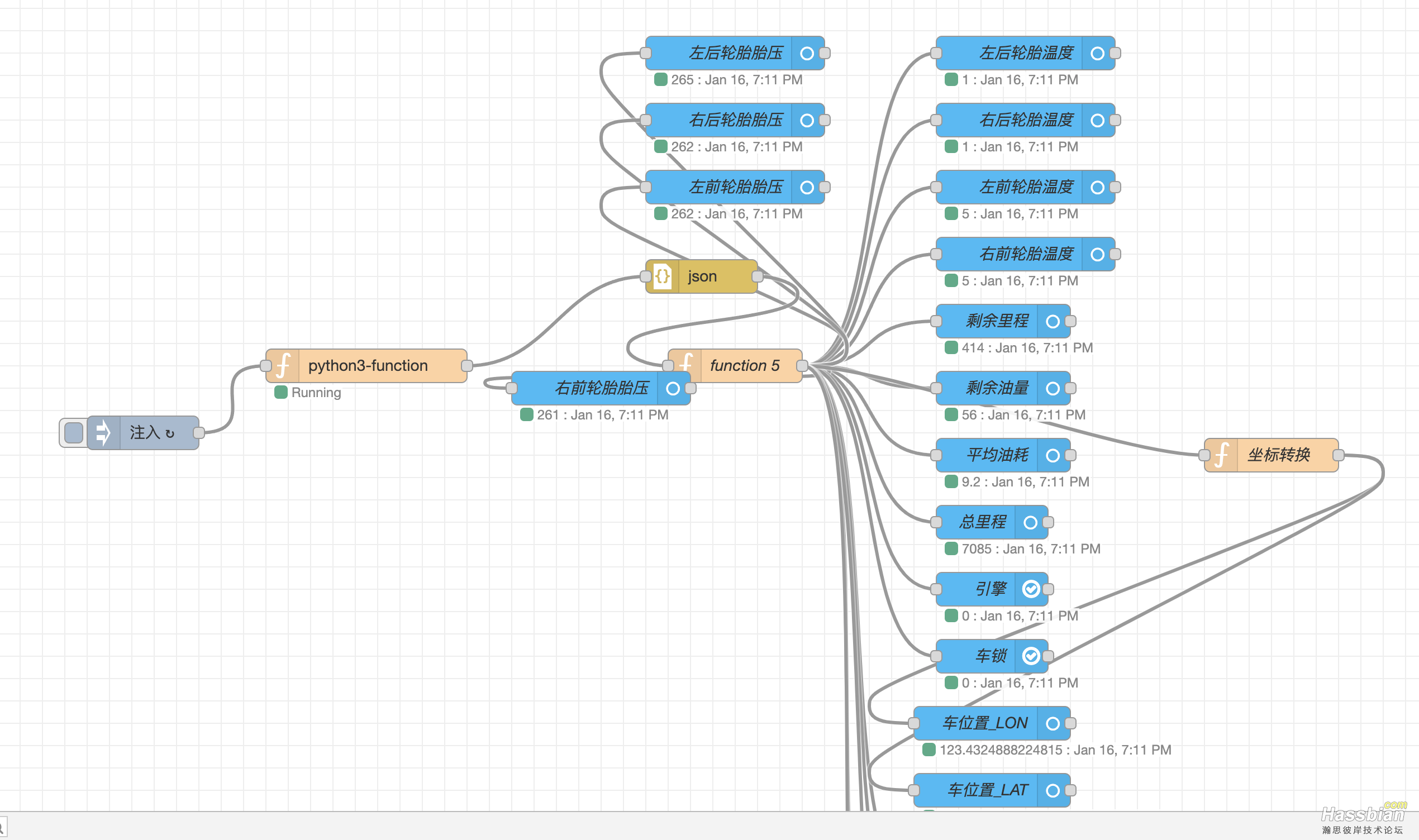Select the function 5 node

[x=735, y=366]
